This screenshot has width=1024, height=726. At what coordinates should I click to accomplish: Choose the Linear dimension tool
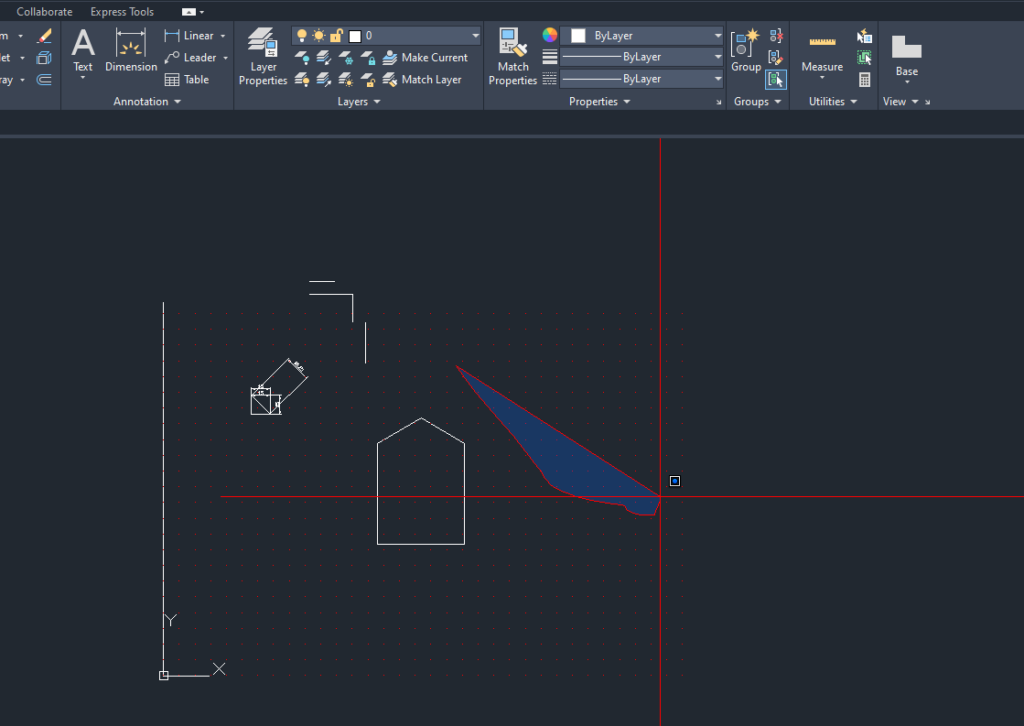click(190, 36)
